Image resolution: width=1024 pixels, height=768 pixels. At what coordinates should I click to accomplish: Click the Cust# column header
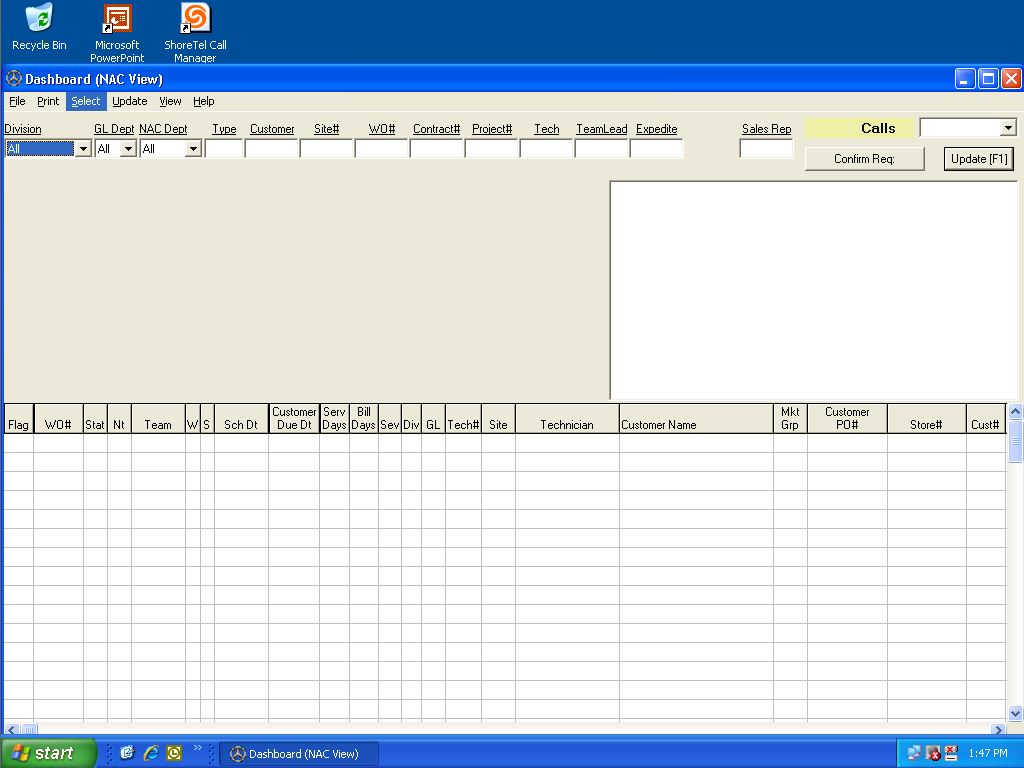pos(985,419)
